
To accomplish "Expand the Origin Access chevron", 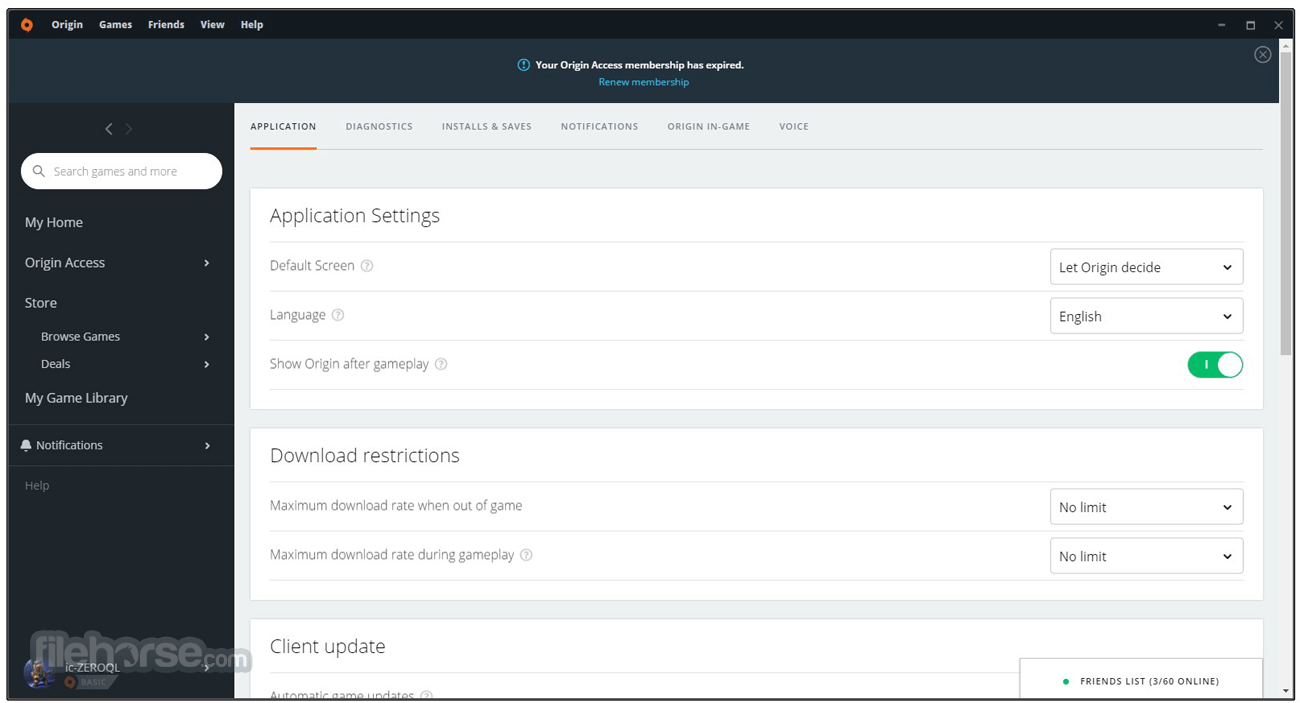I will click(x=207, y=263).
